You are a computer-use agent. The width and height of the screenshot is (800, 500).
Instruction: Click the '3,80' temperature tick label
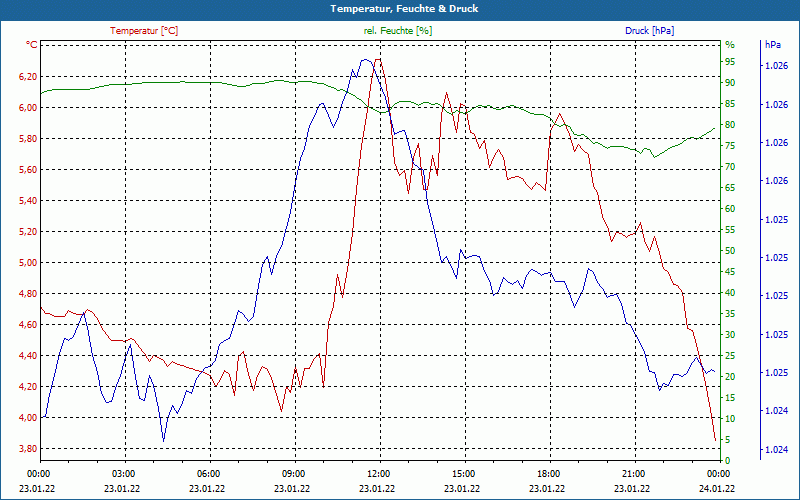tap(28, 449)
